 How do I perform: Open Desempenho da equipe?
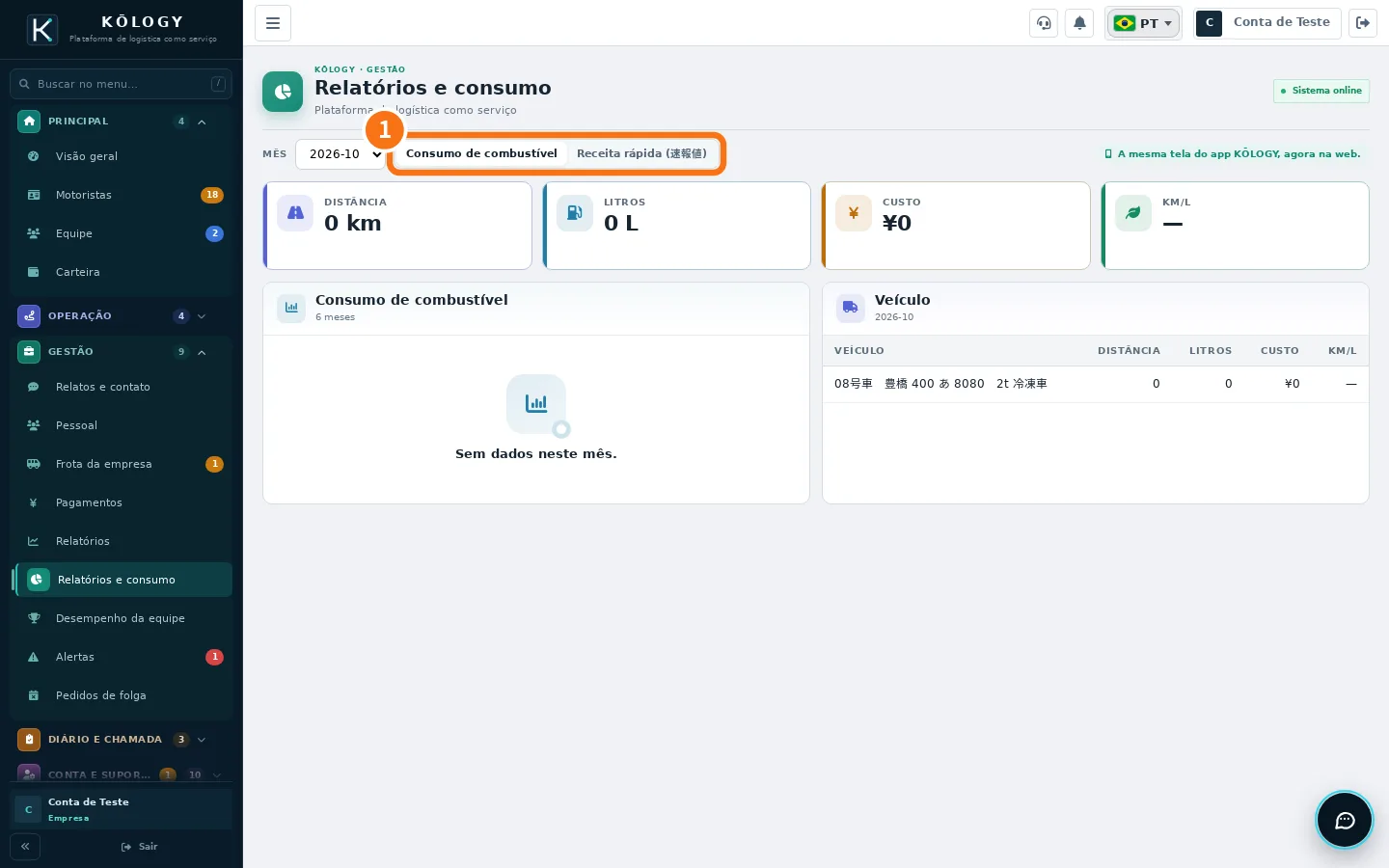coord(122,618)
